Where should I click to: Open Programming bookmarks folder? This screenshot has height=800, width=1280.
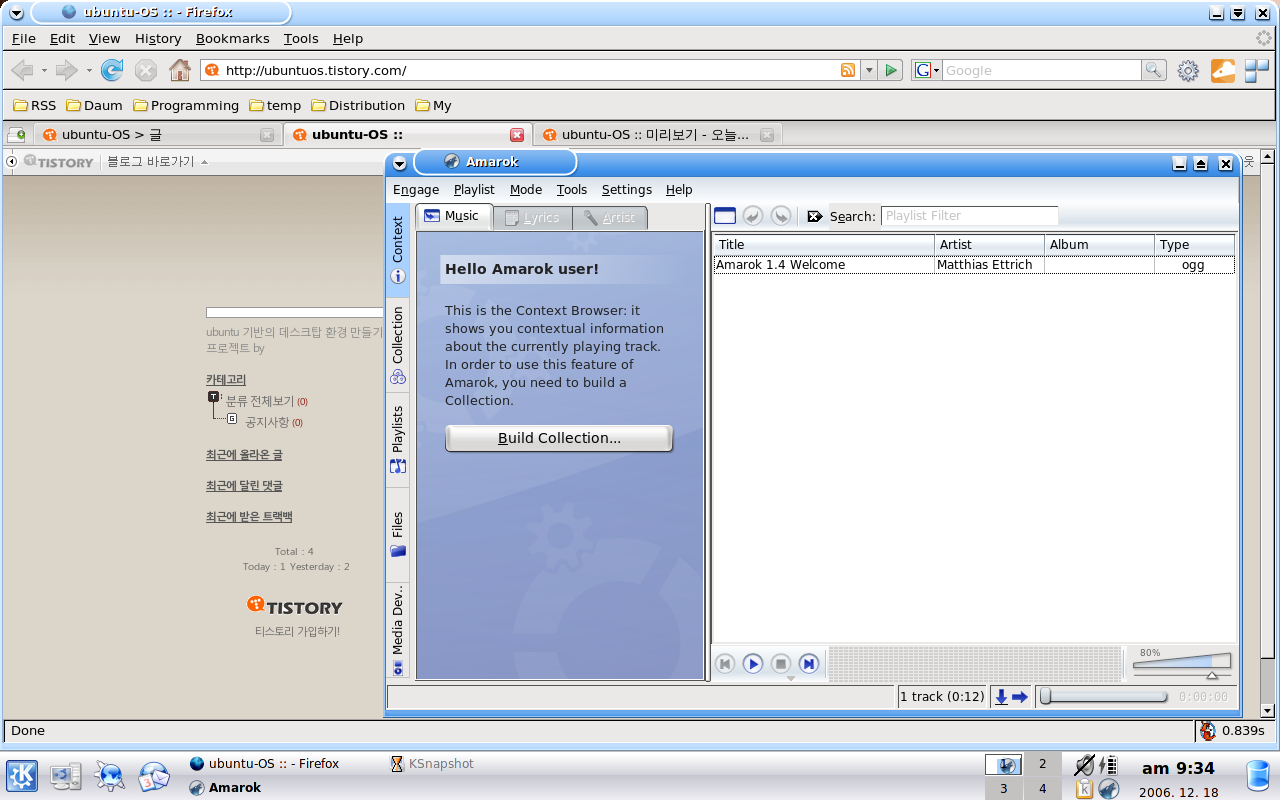click(x=186, y=105)
